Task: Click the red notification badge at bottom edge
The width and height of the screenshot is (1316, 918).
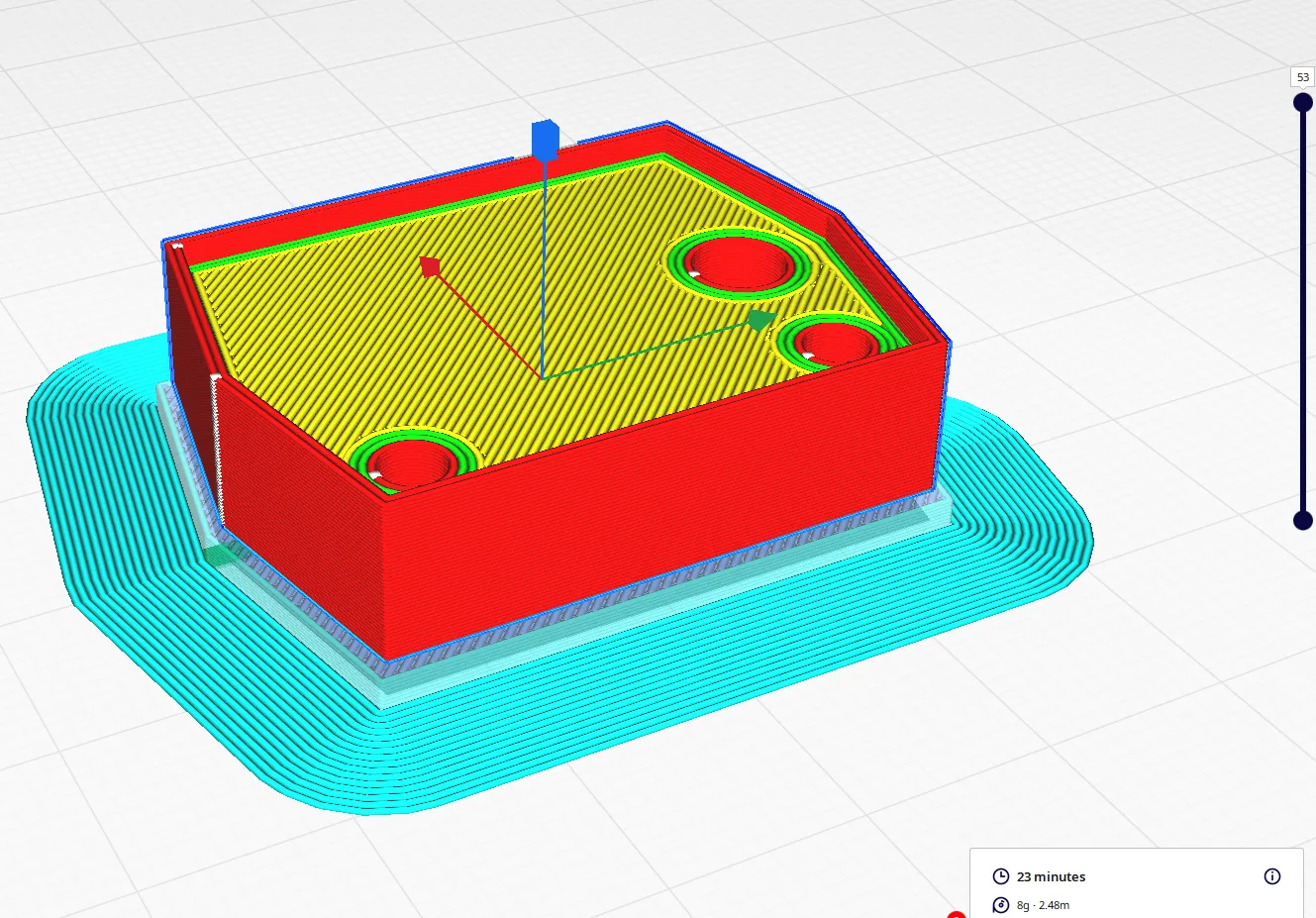Action: 956,914
